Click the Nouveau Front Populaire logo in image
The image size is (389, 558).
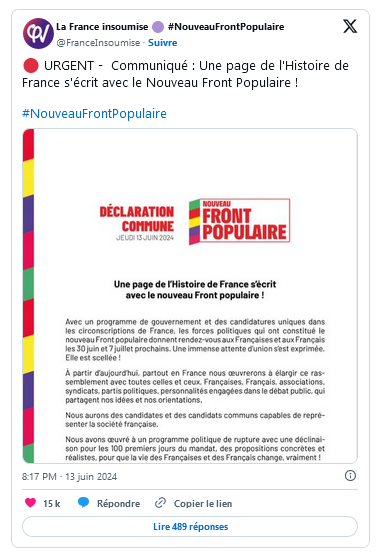tap(239, 221)
